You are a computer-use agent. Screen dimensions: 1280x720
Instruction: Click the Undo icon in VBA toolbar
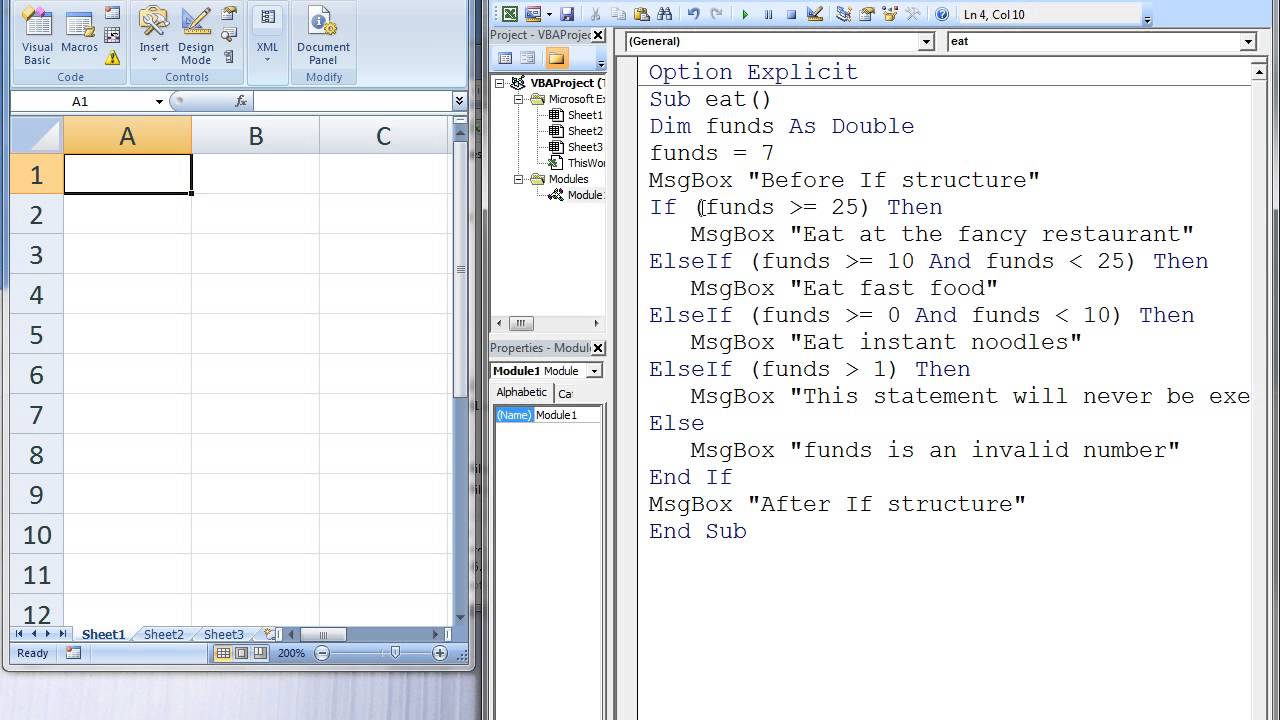tap(693, 14)
